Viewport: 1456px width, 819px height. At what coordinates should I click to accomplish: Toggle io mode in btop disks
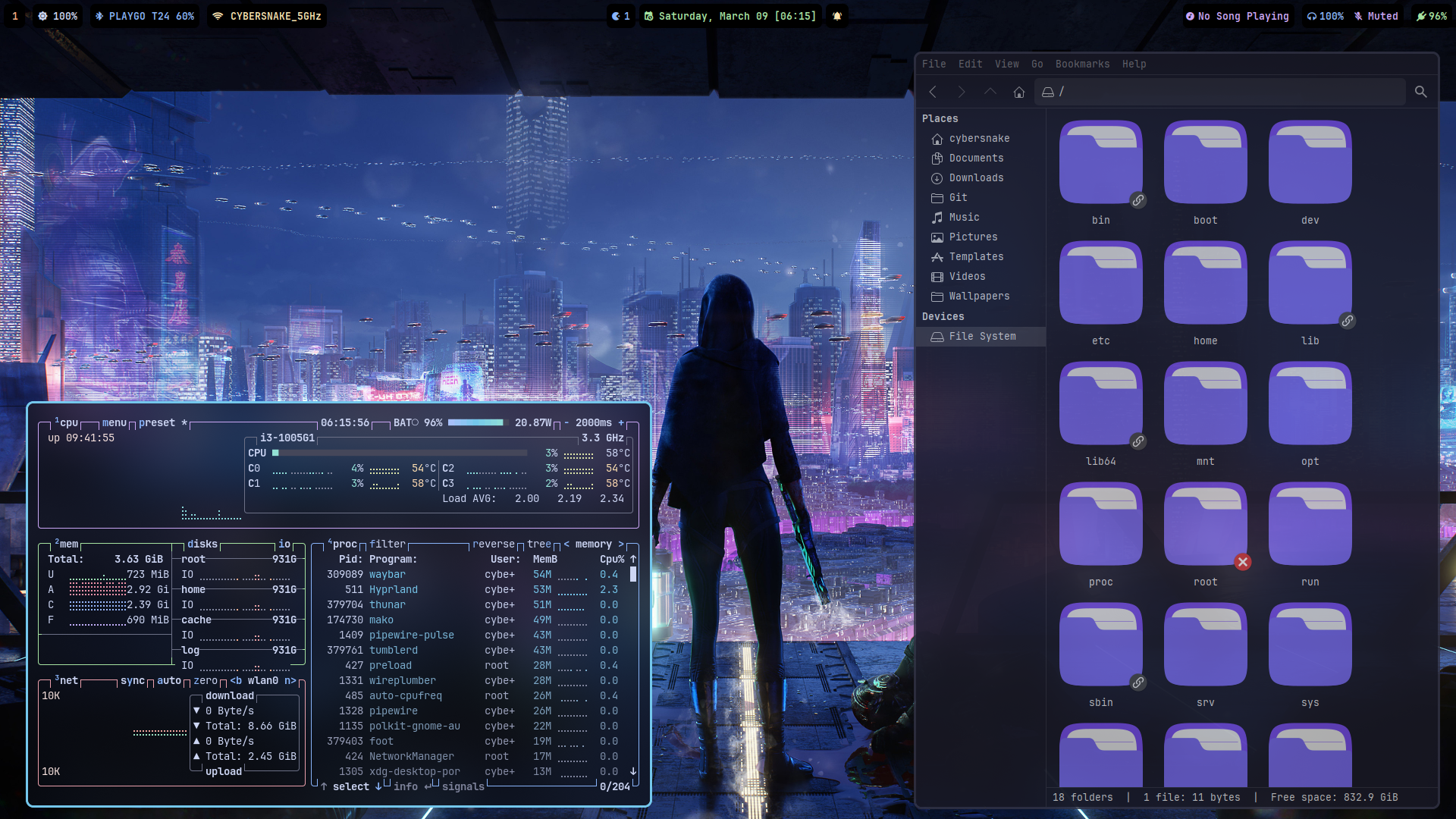click(284, 544)
